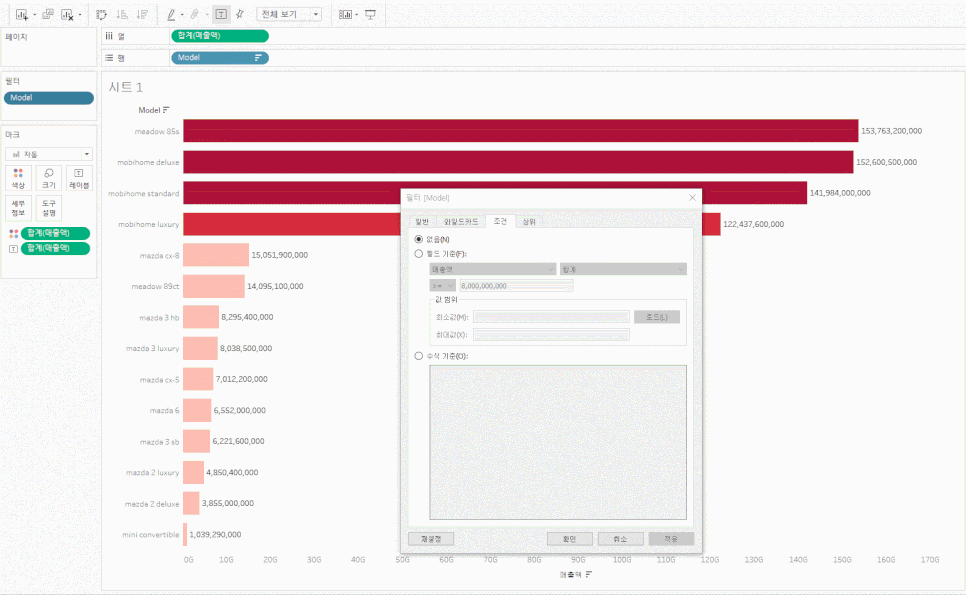Click the Sort Ascending toolbar icon
The image size is (966, 595).
[122, 14]
